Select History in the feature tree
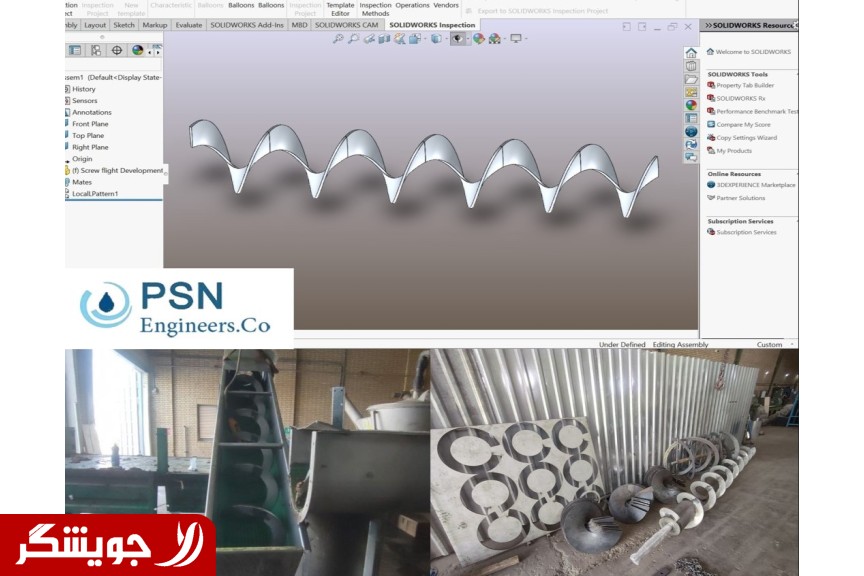Viewport: 864px width, 576px height. tap(84, 89)
